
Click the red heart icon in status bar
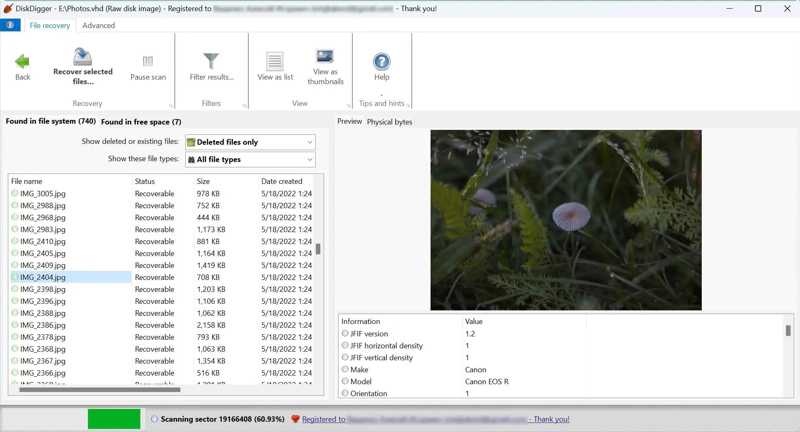(295, 419)
